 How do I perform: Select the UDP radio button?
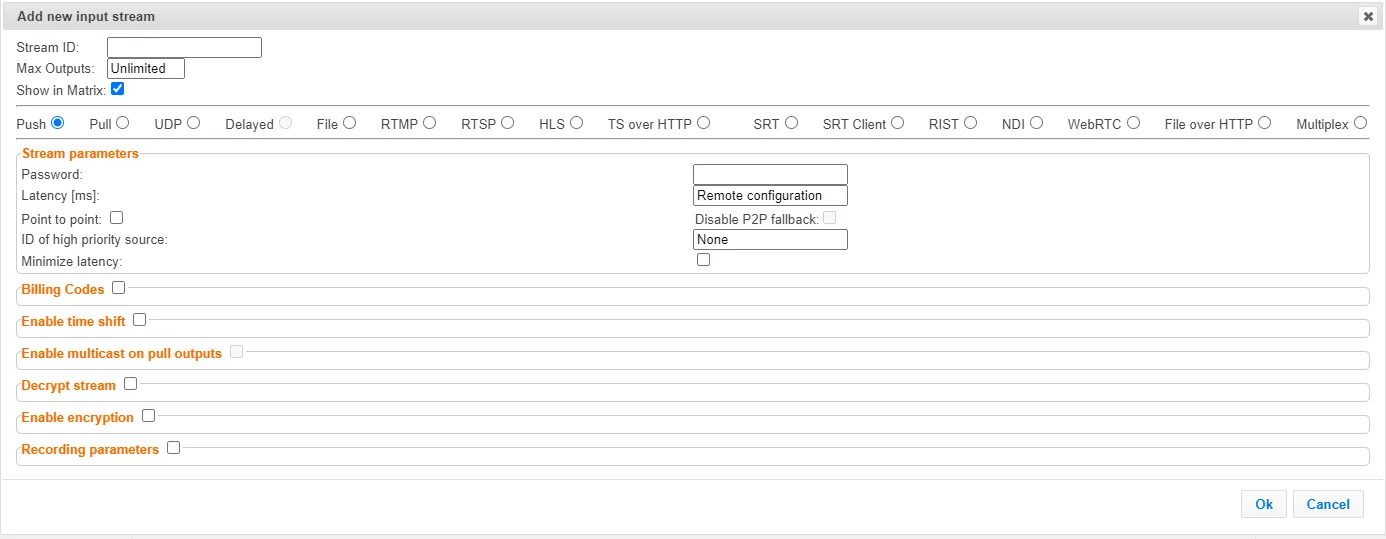coord(193,123)
